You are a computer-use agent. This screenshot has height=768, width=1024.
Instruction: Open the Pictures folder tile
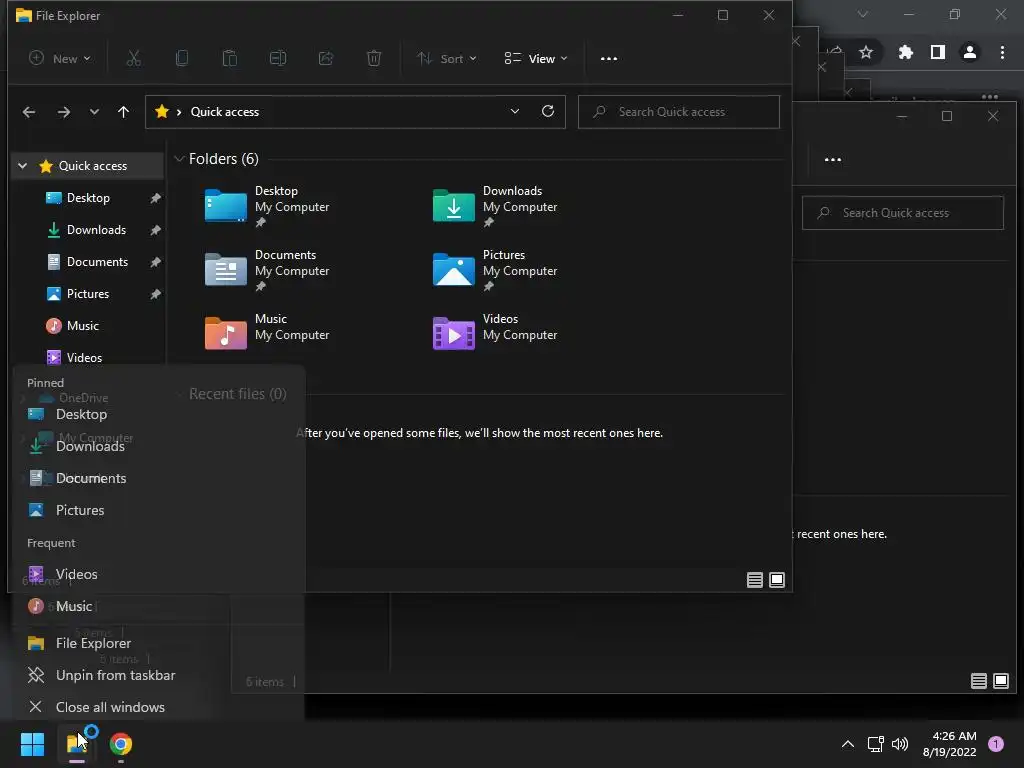tap(496, 270)
